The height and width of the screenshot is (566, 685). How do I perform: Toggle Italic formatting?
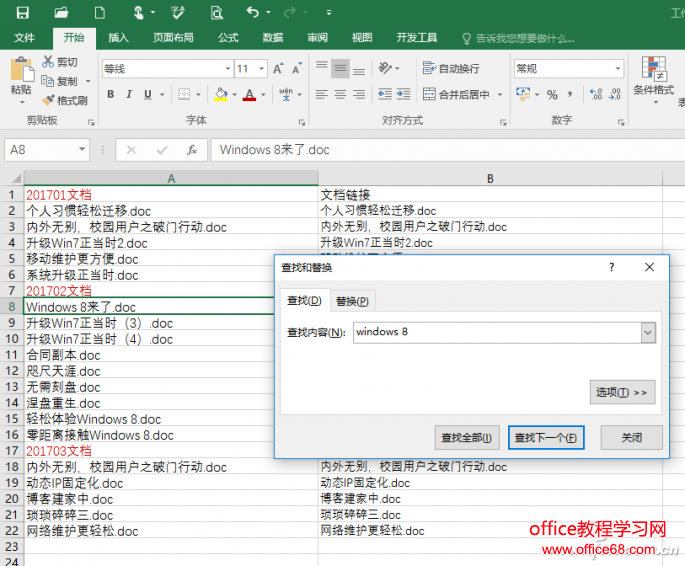pyautogui.click(x=131, y=95)
